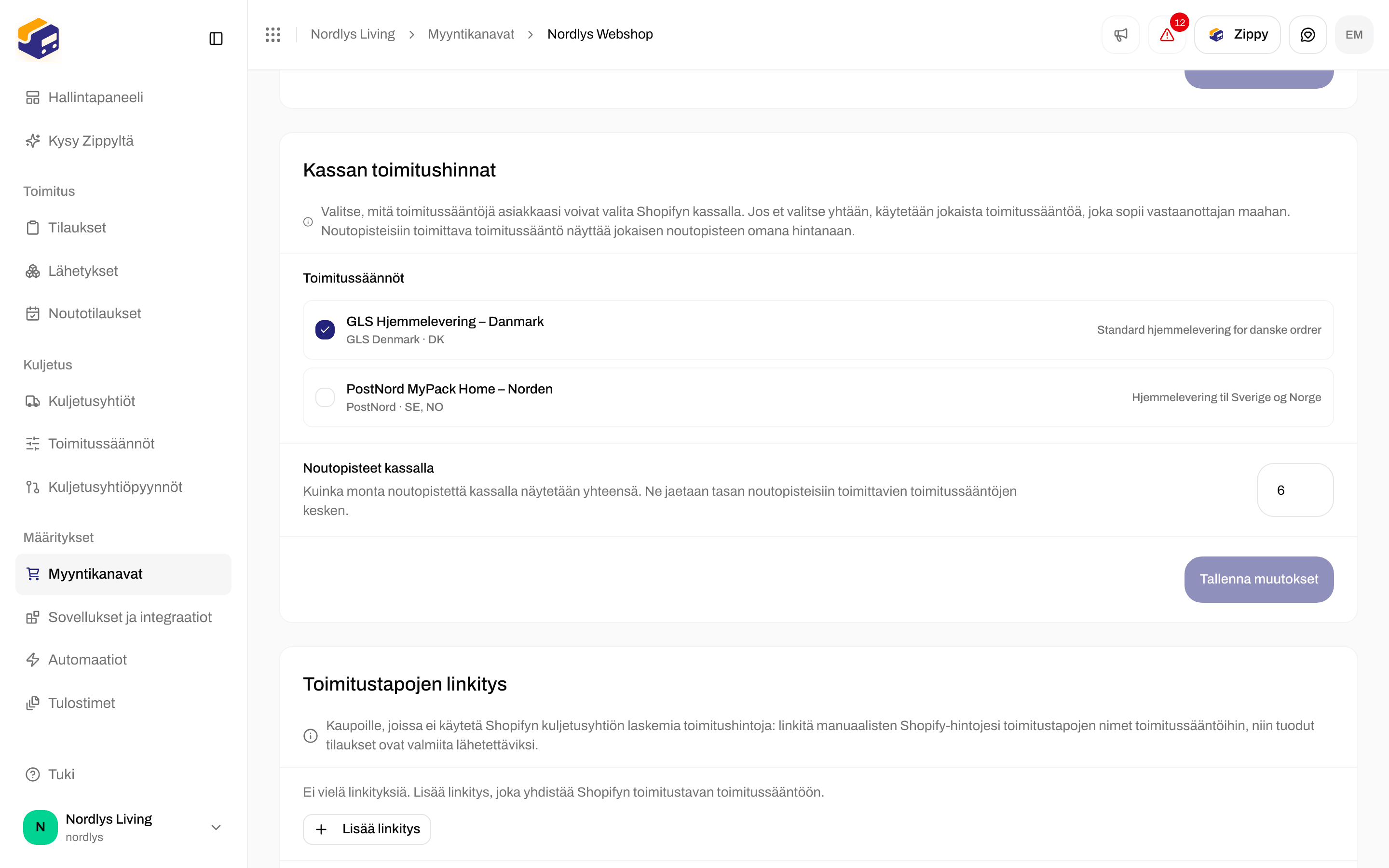Click 'Standard hjemmelevering for danske ordrer' text
This screenshot has width=1389, height=868.
pyautogui.click(x=1209, y=330)
